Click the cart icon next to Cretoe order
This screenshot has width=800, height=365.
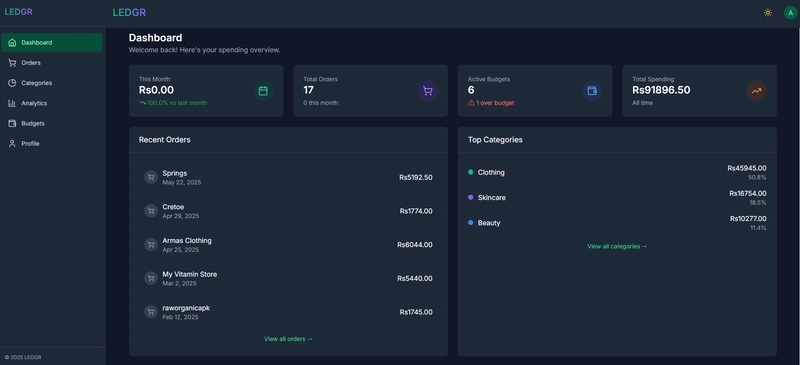pos(151,211)
